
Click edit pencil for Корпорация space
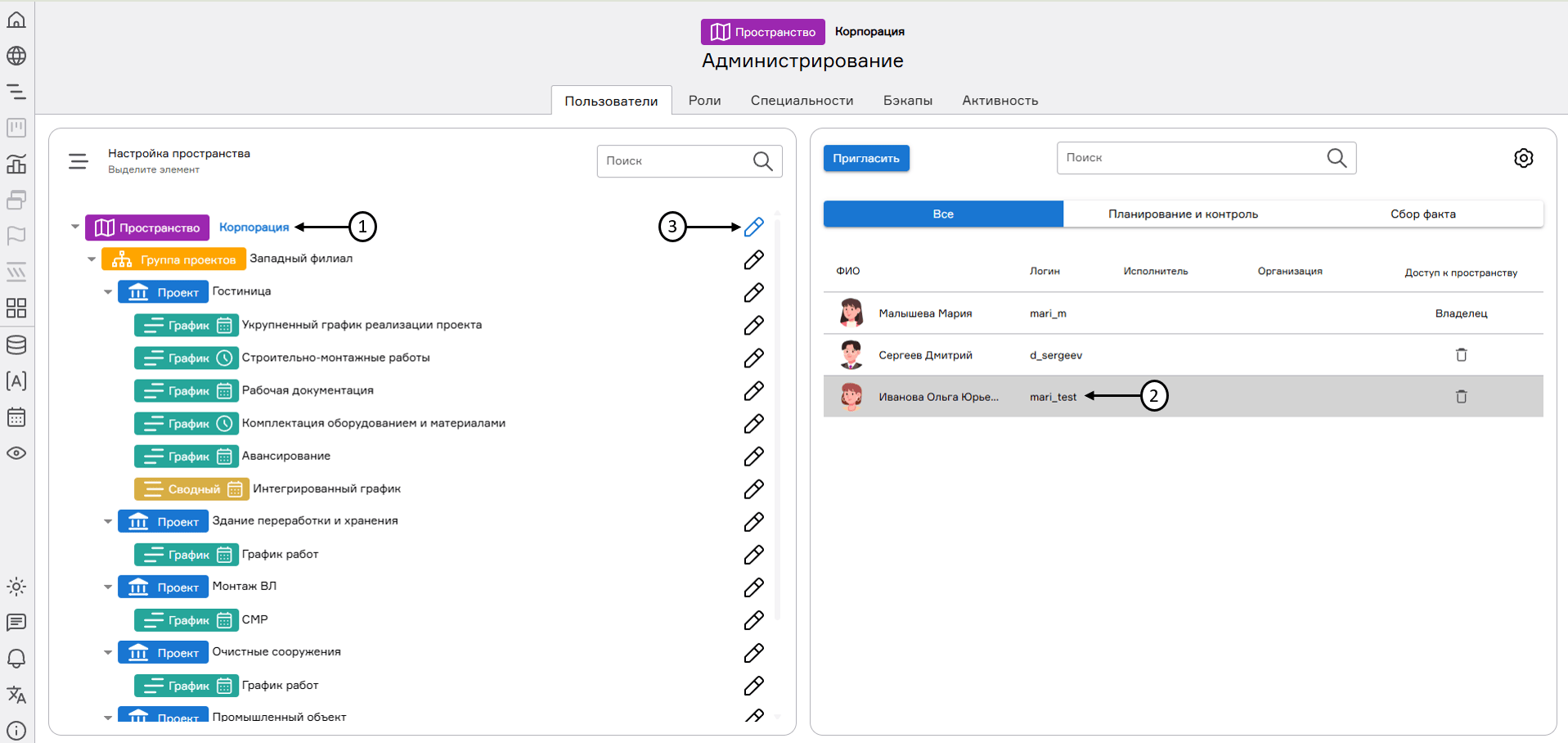[x=753, y=227]
